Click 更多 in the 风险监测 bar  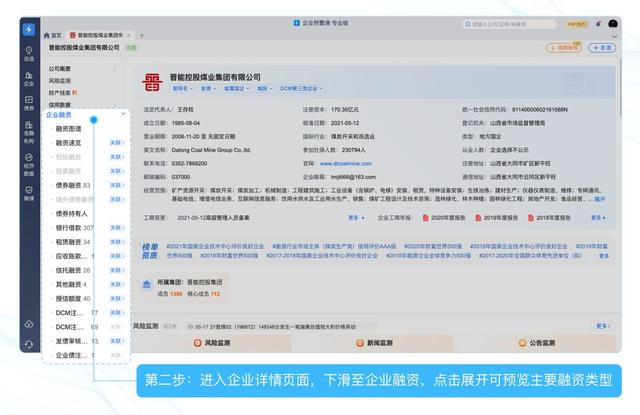pyautogui.click(x=603, y=326)
